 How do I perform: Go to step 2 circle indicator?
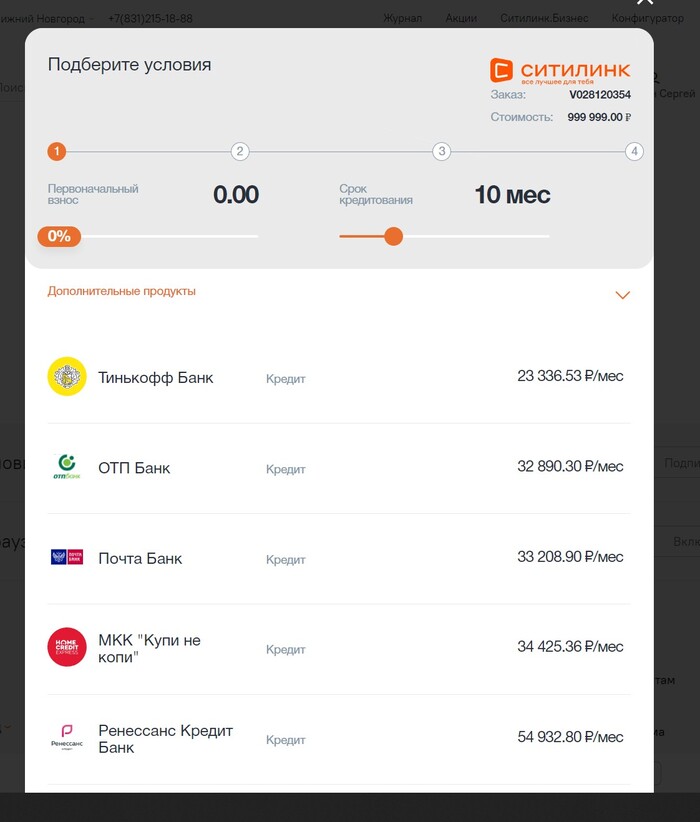240,152
